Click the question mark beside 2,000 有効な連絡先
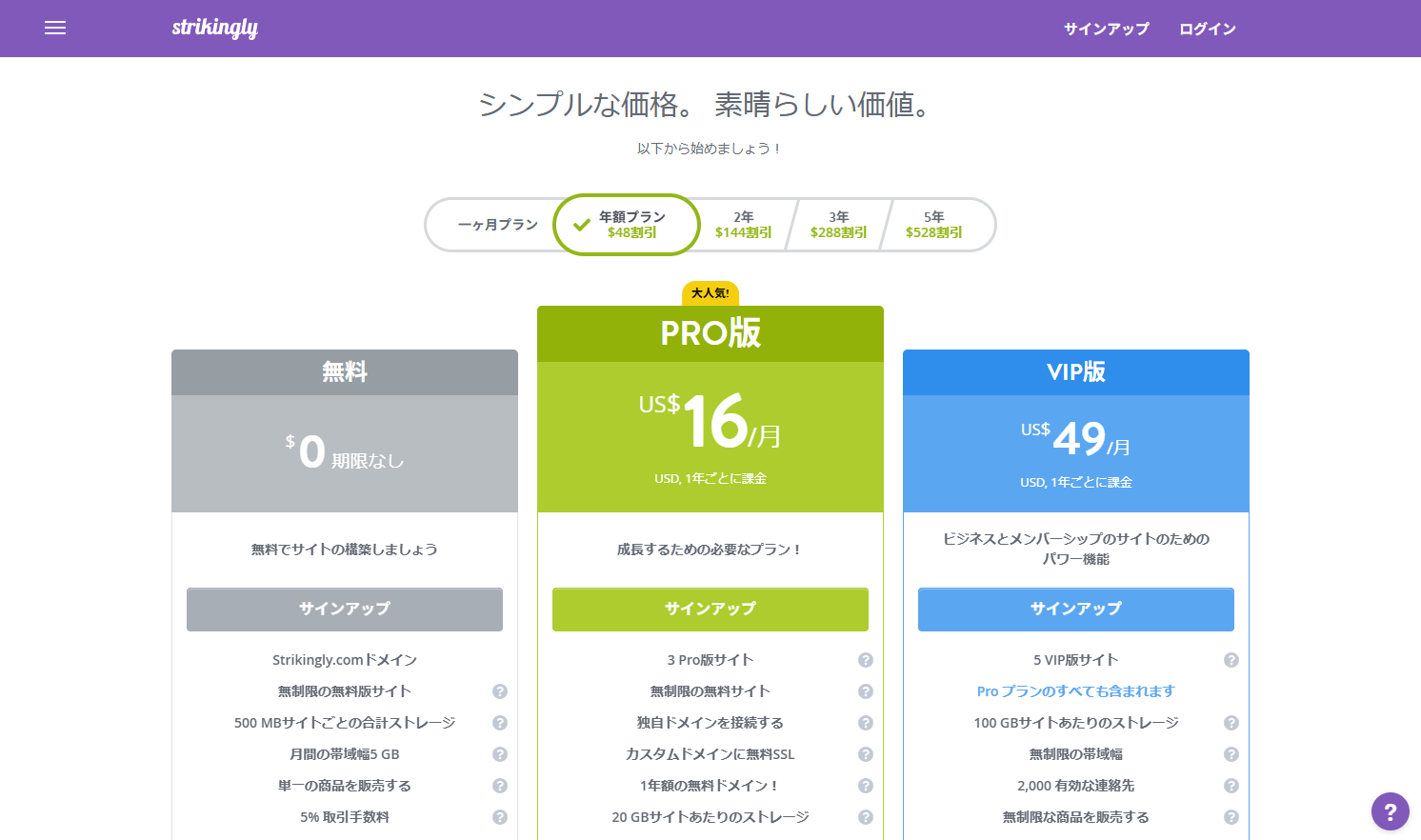The width and height of the screenshot is (1421, 840). point(1231,786)
